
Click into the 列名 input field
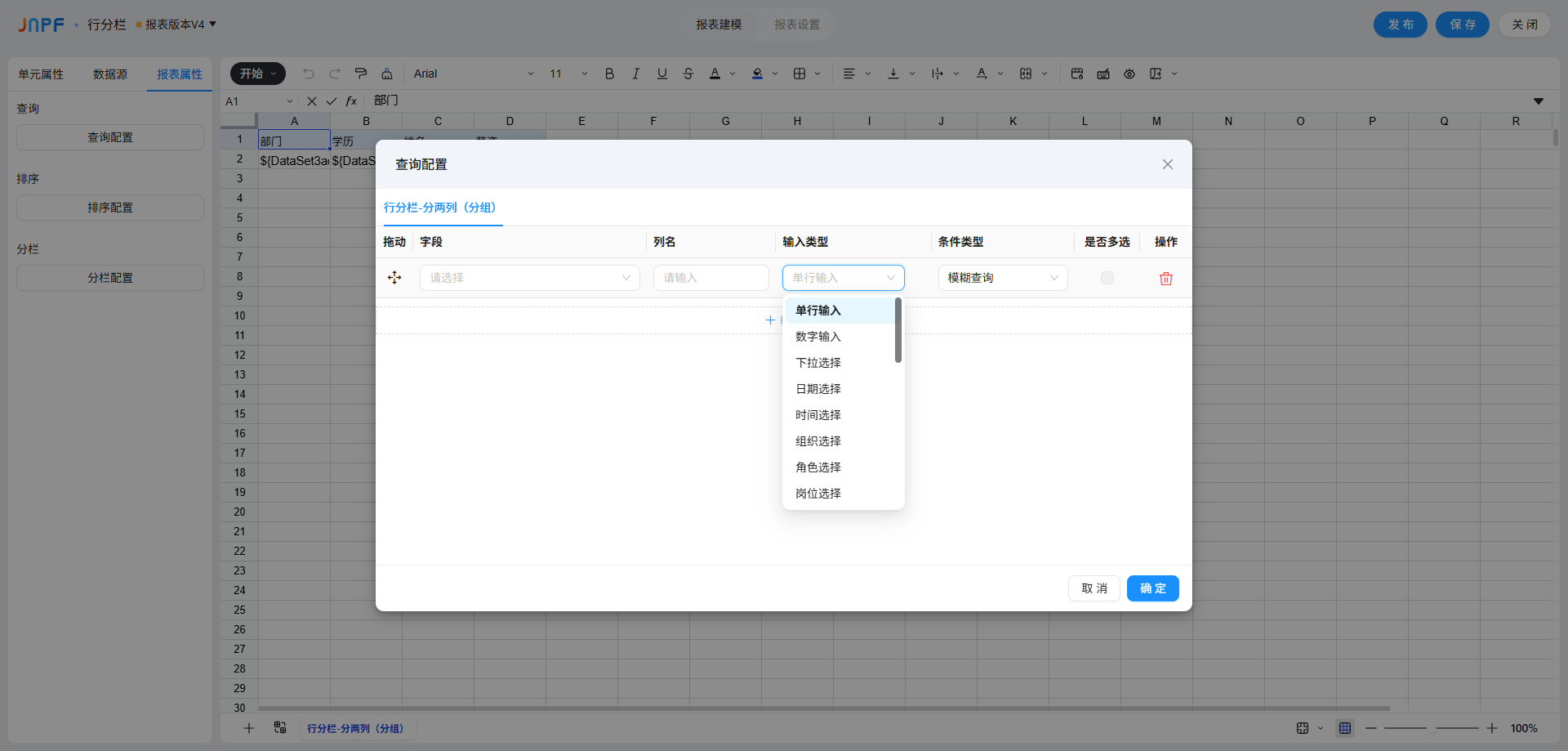[710, 278]
